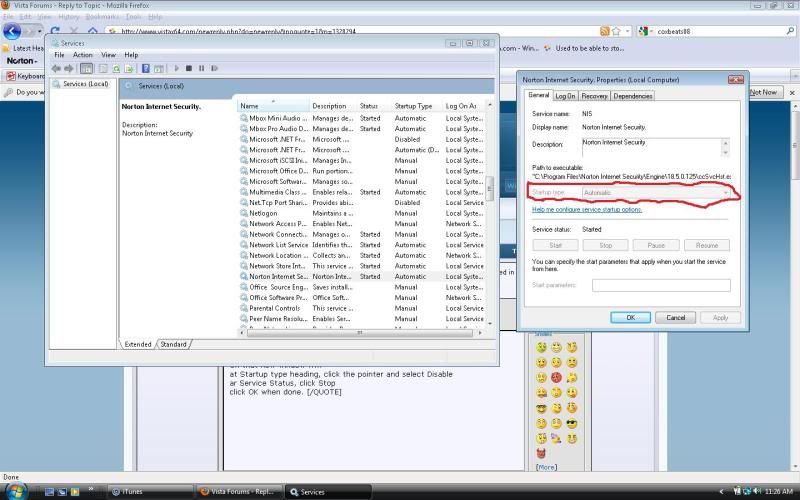This screenshot has height=500, width=800.
Task: Click the Apply button in Properties
Action: (720, 318)
